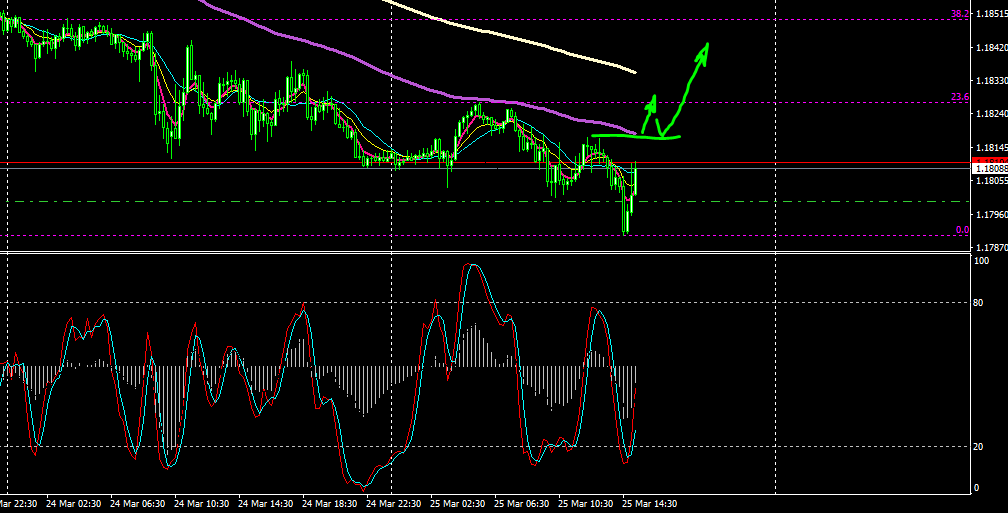This screenshot has width=1008, height=513.
Task: Click the 24 Mar 10:30 time label
Action: tap(202, 504)
